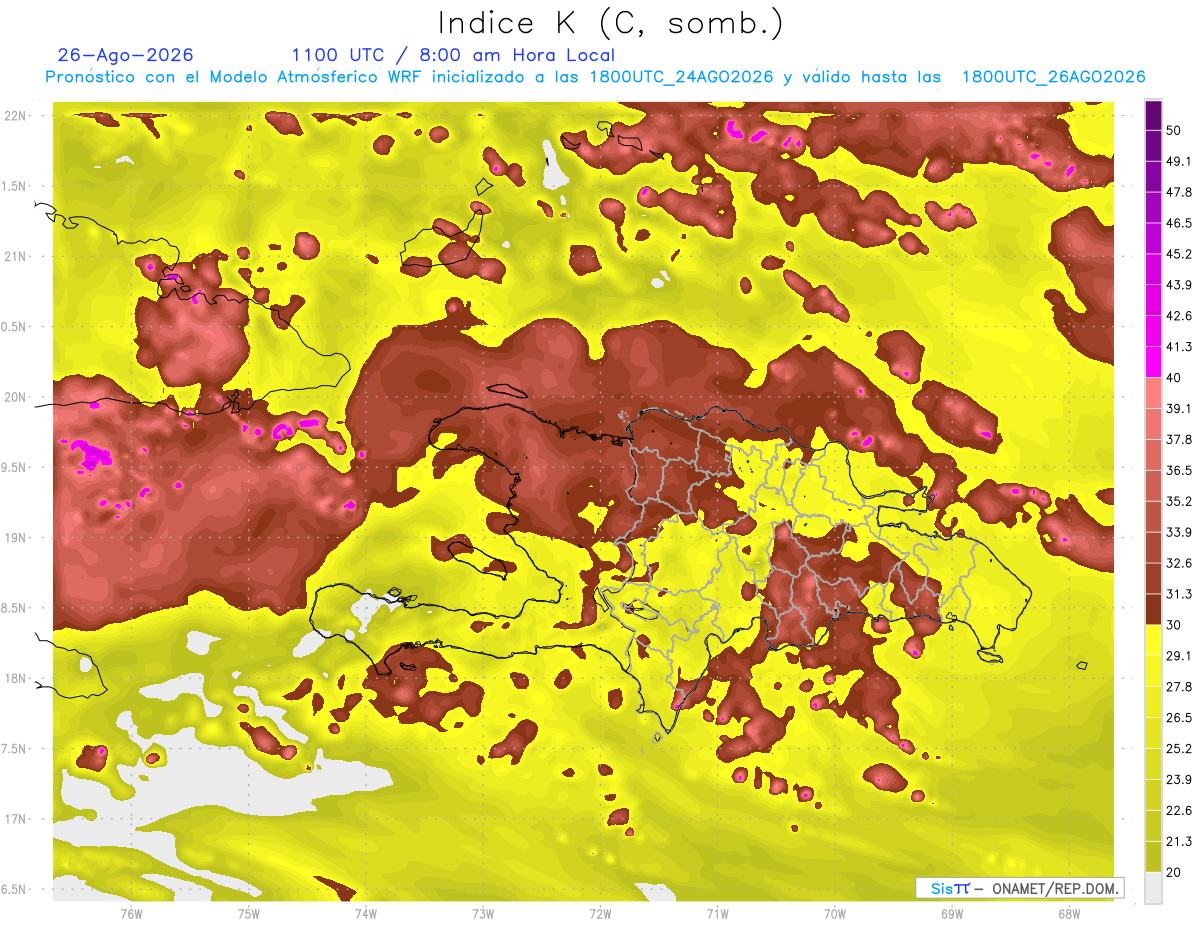The height and width of the screenshot is (927, 1200).
Task: Pick the dark brown swatch between 30 and 31.3
Action: (x=1153, y=609)
